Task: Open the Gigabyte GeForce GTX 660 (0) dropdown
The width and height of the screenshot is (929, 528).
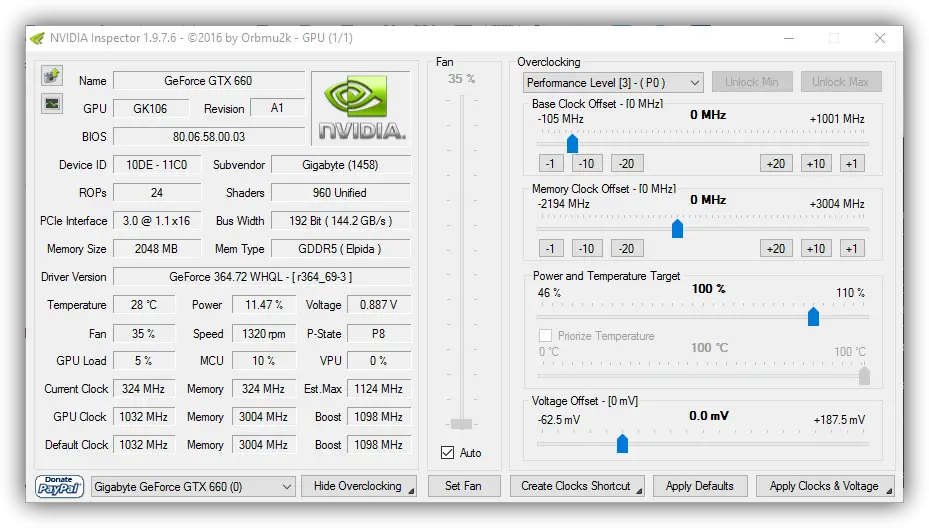Action: pyautogui.click(x=193, y=487)
